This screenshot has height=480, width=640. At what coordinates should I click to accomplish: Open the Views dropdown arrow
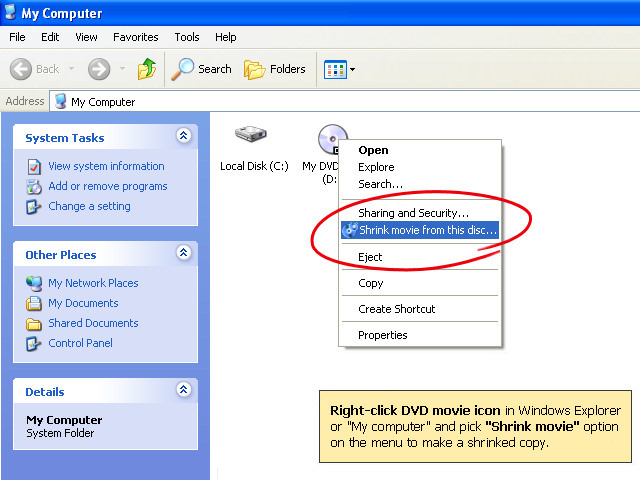tap(353, 69)
